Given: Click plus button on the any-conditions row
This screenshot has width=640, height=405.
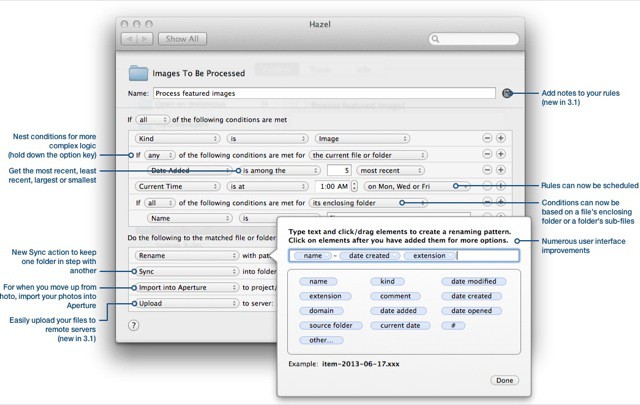Looking at the screenshot, I should [501, 155].
